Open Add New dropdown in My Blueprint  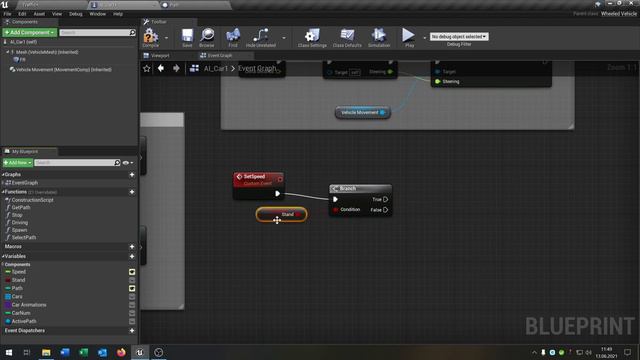(x=18, y=162)
